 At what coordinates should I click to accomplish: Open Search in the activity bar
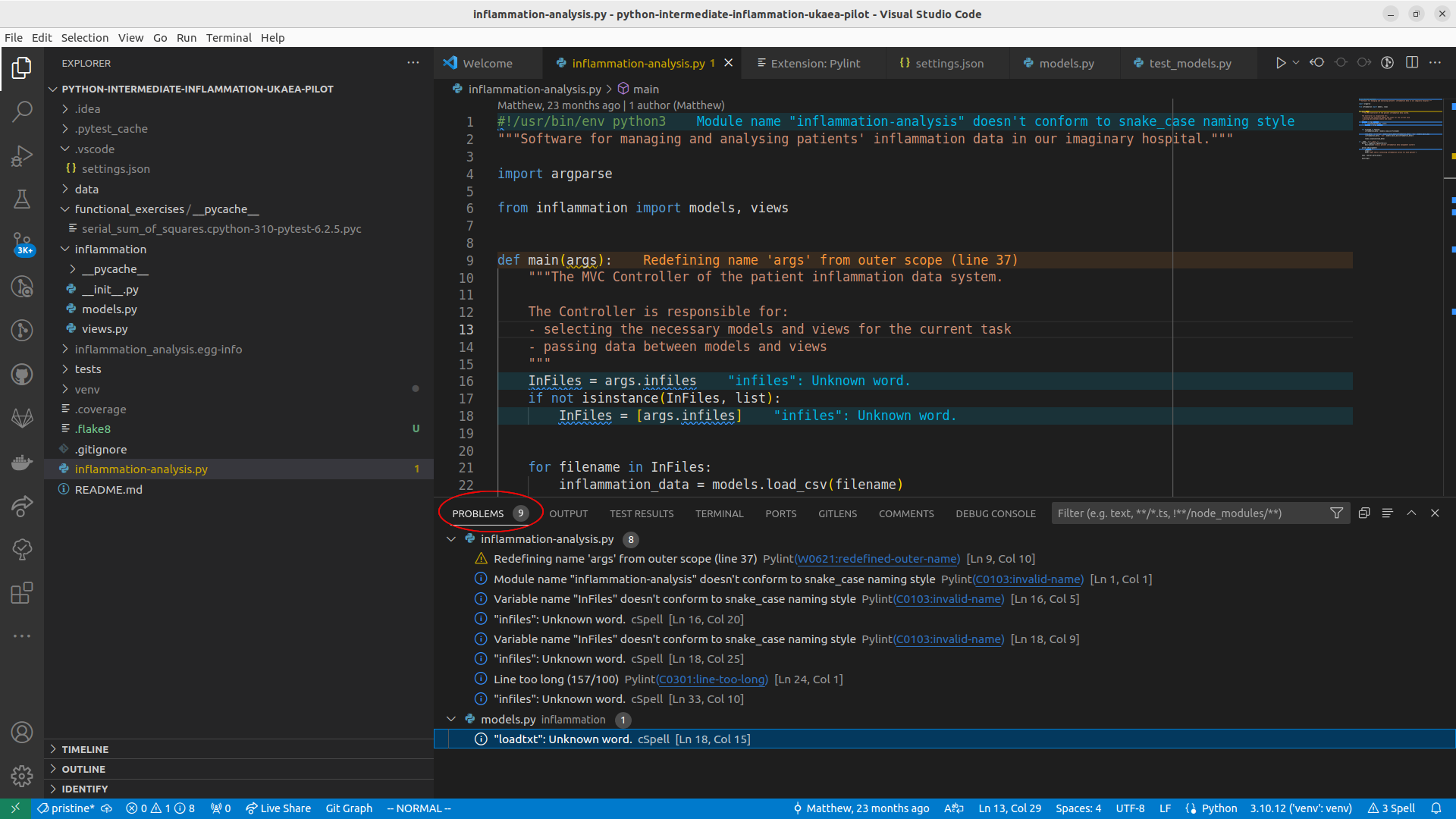coord(23,111)
